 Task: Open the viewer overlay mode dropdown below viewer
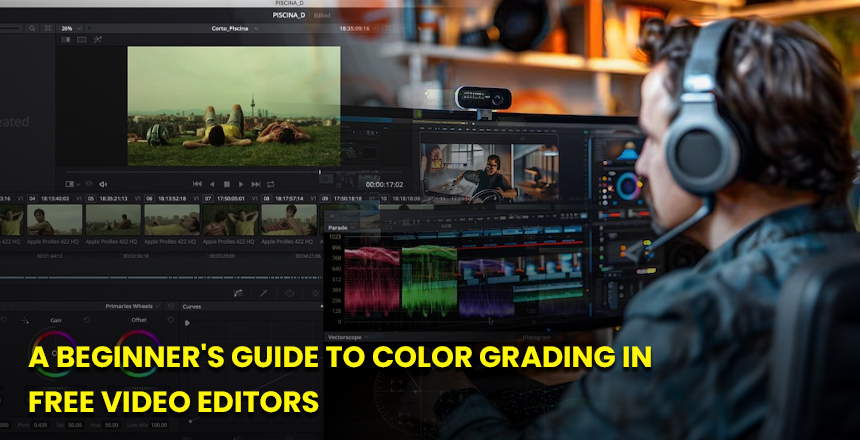tap(73, 184)
